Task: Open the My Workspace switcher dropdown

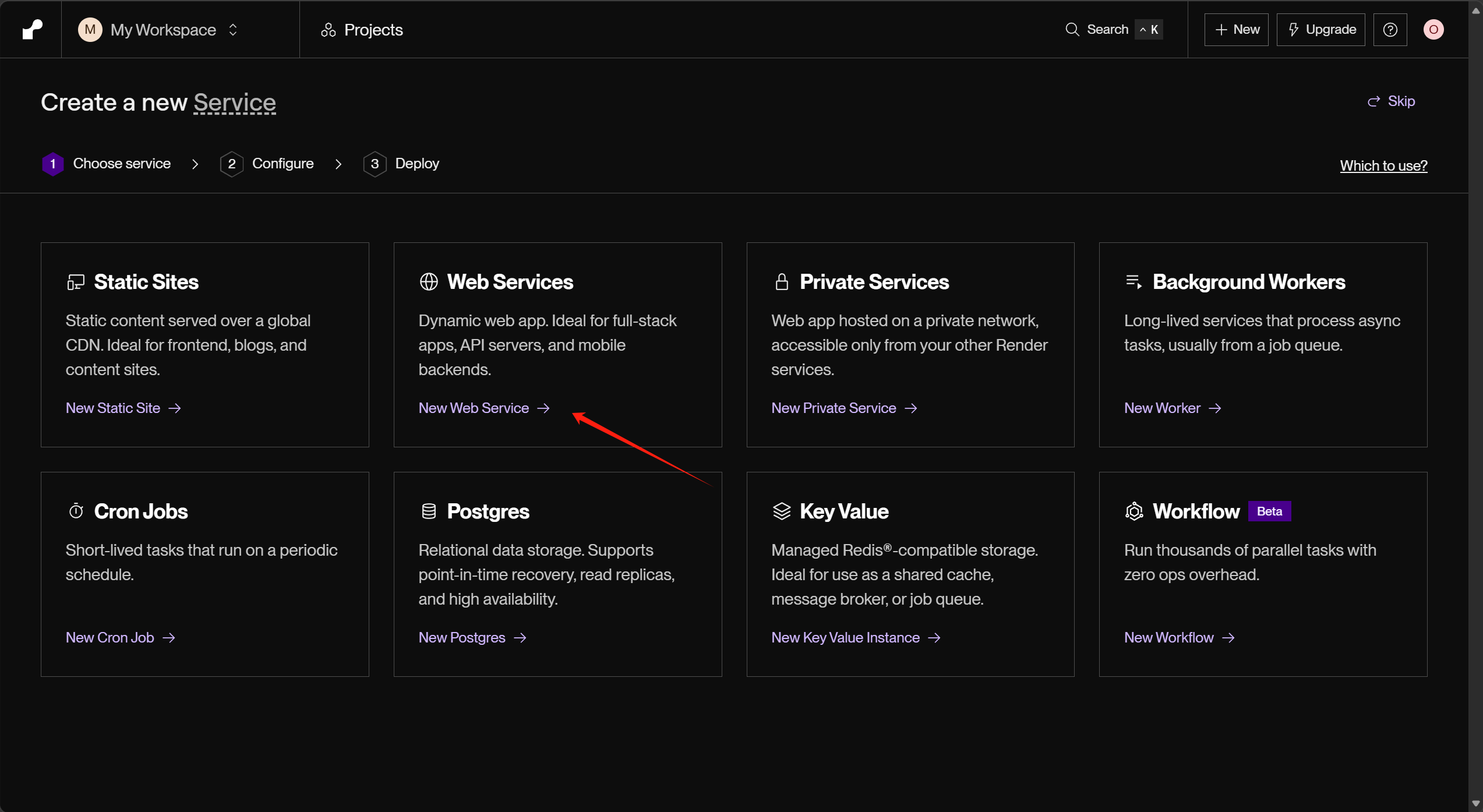Action: tap(158, 30)
